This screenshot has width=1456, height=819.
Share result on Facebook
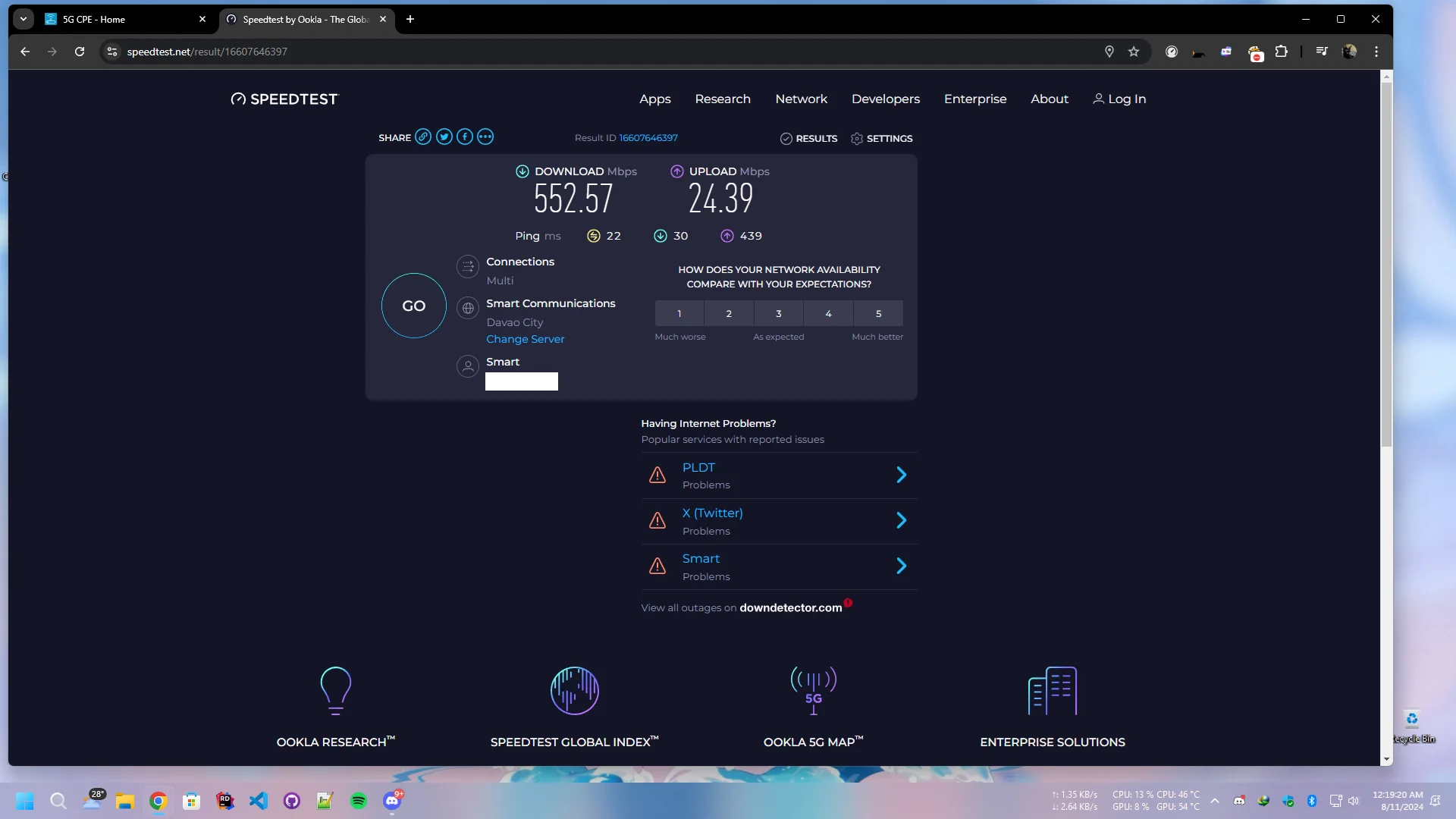point(465,136)
